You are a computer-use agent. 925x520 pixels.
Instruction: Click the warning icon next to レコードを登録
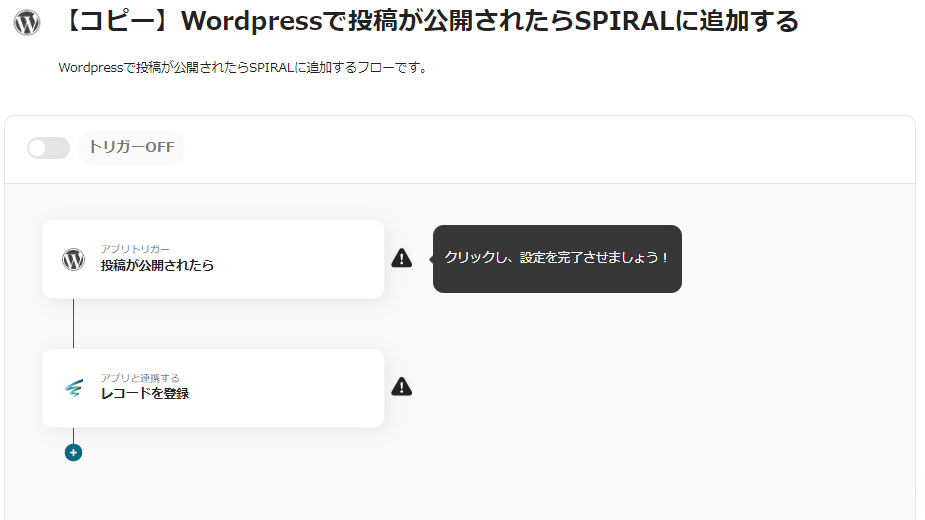402,387
